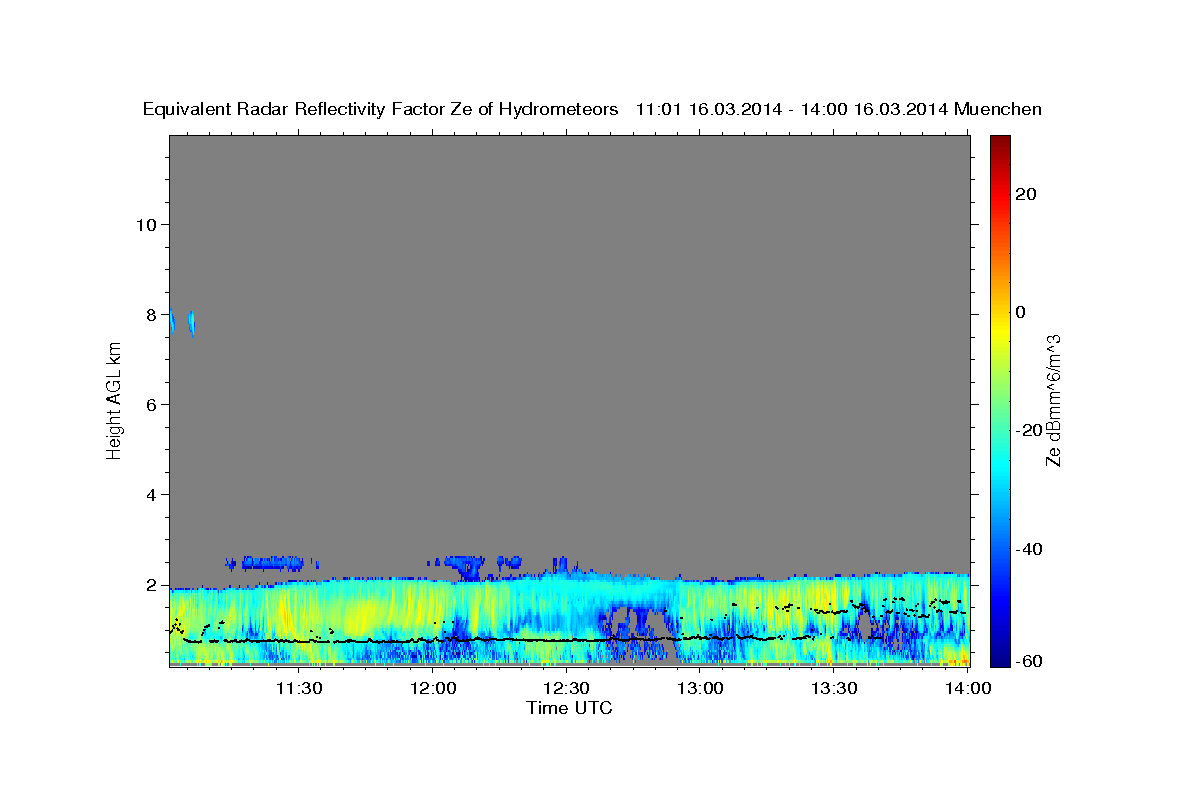Click the location label 'Muenchen'

click(998, 110)
